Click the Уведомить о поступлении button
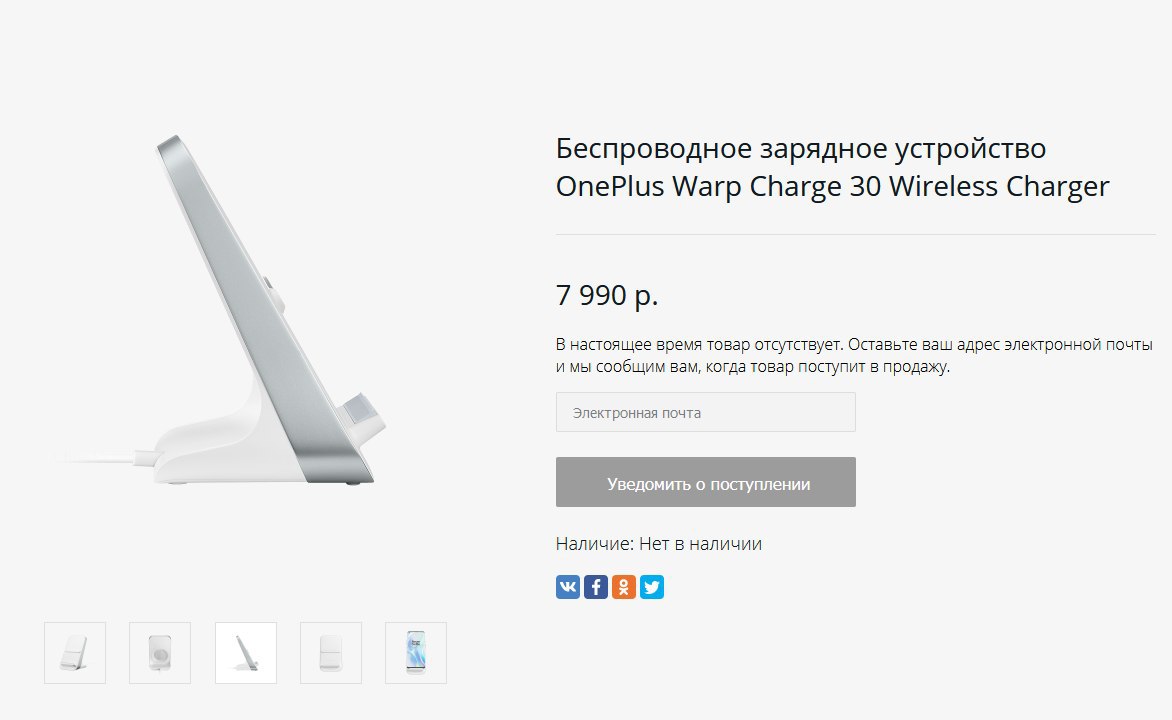Image resolution: width=1172 pixels, height=720 pixels. [x=706, y=482]
